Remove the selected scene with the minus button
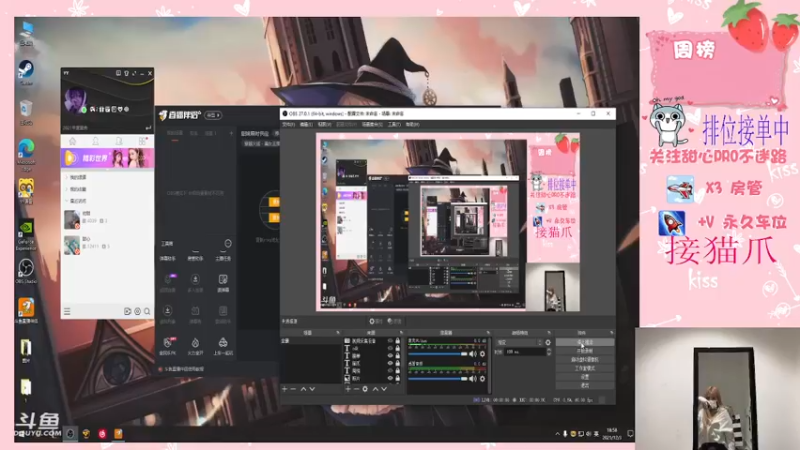Viewport: 800px width, 450px height. [x=293, y=389]
